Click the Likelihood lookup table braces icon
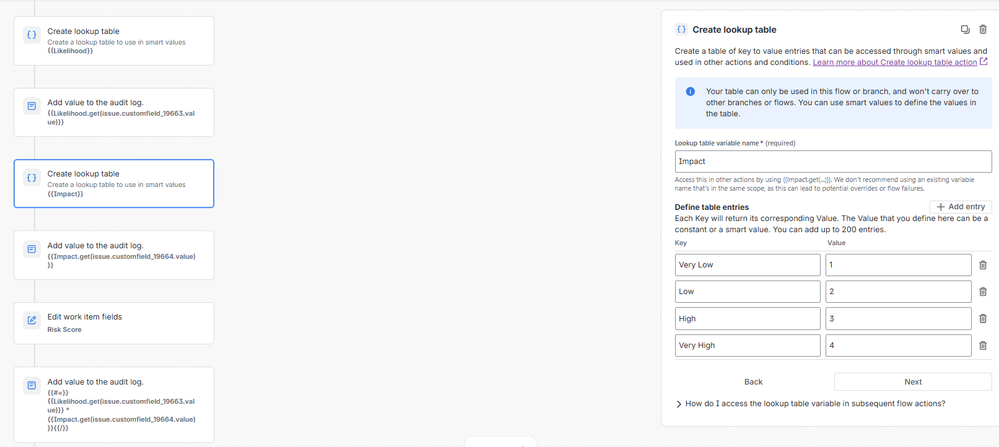 tap(31, 34)
